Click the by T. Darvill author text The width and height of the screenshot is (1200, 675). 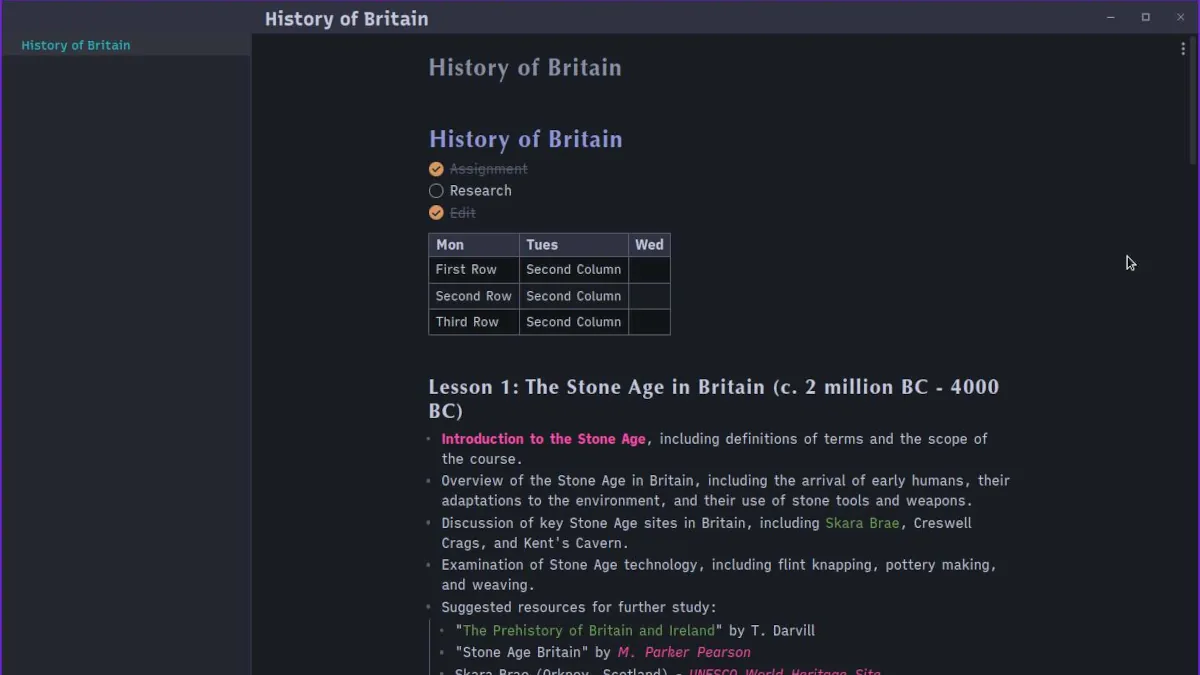click(x=772, y=631)
